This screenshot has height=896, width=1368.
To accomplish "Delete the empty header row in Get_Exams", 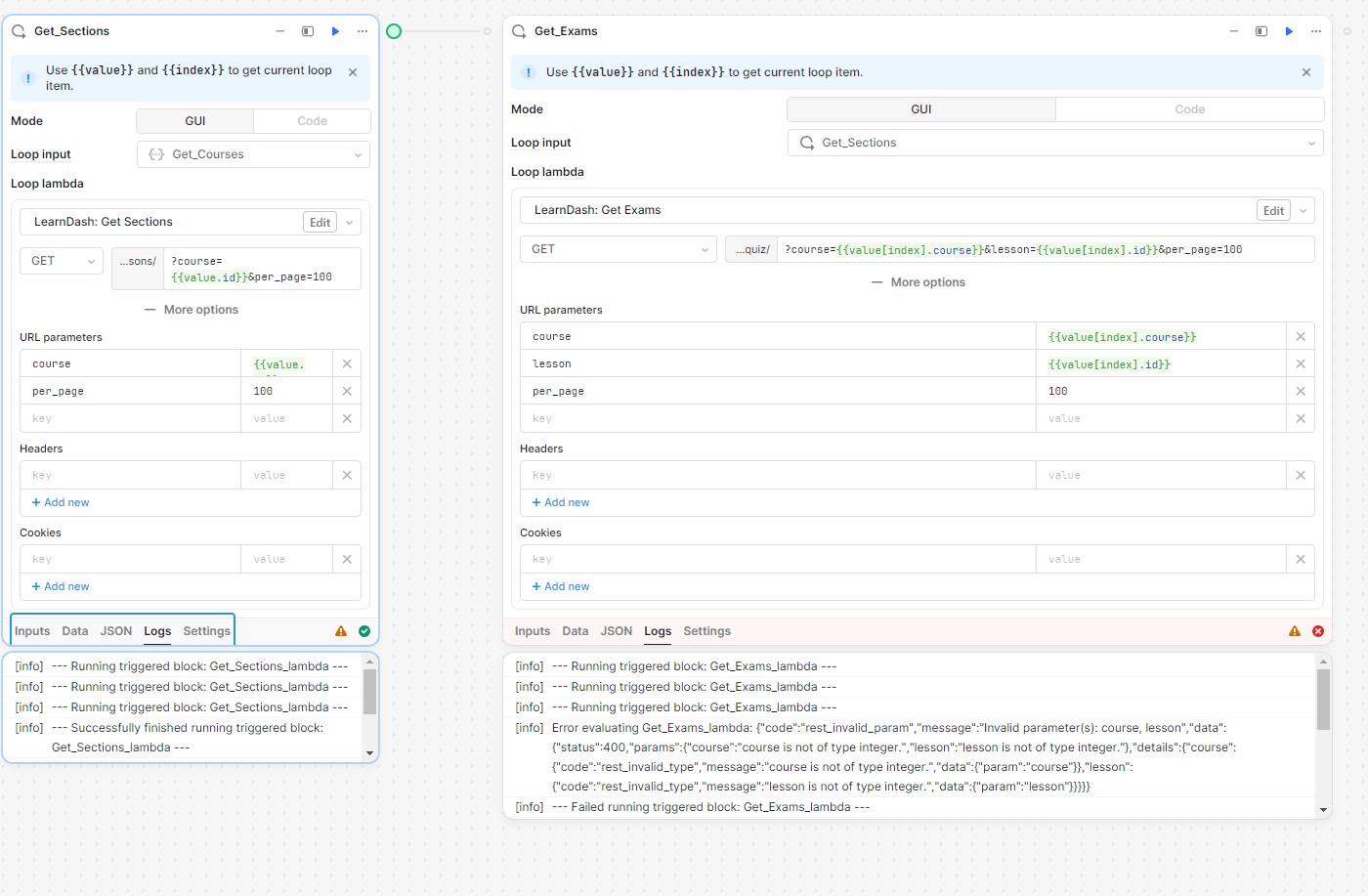I will tap(1301, 475).
